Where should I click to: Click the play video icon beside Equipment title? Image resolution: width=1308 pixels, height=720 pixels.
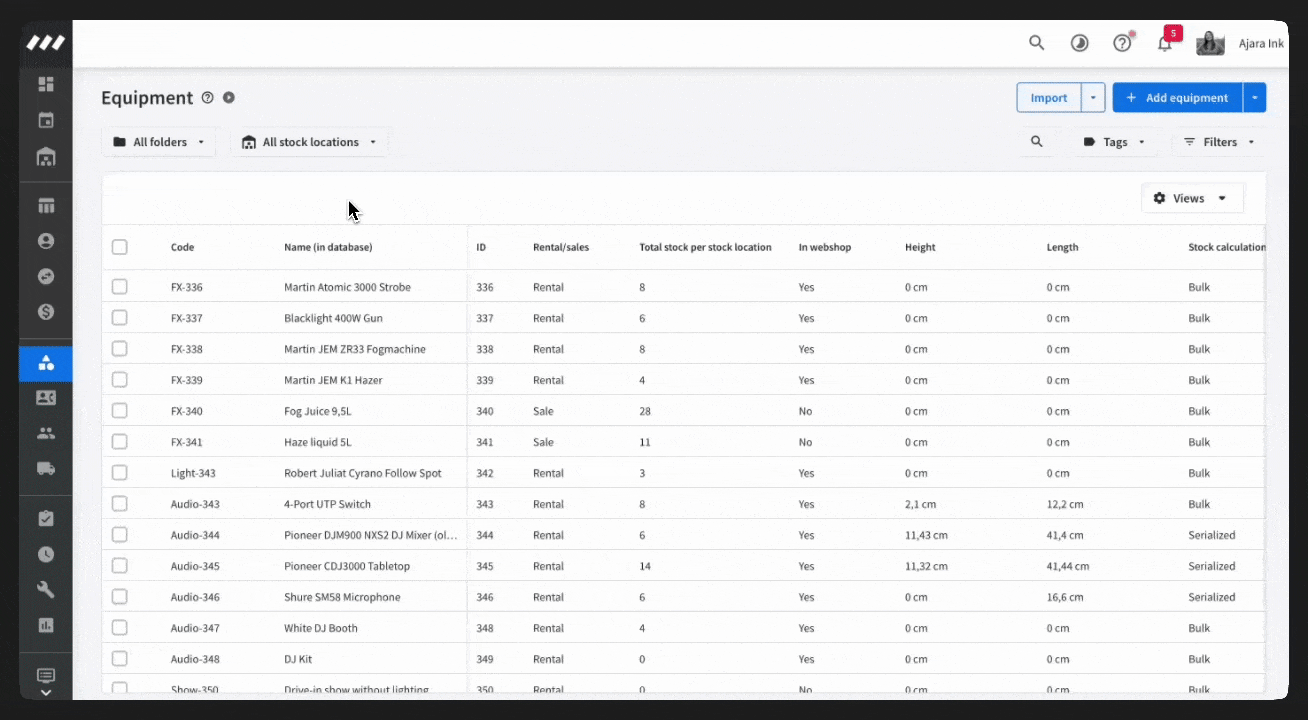point(229,98)
